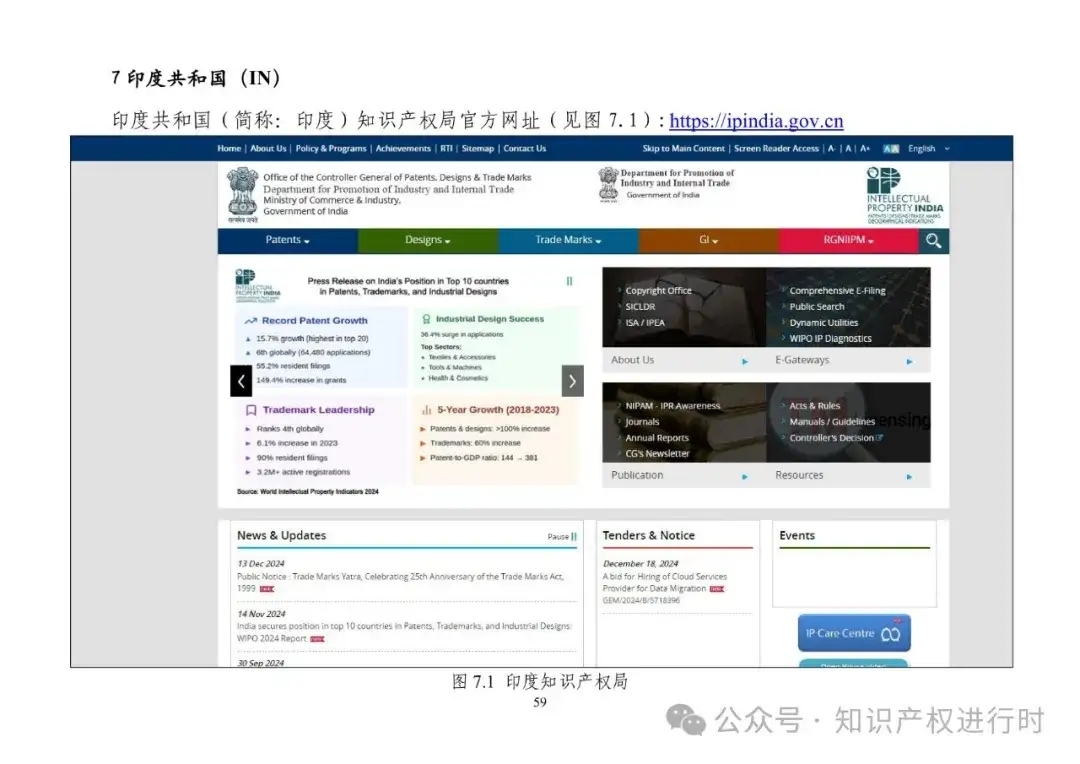This screenshot has width=1080, height=764.
Task: Click the Events section heading
Action: coord(797,535)
